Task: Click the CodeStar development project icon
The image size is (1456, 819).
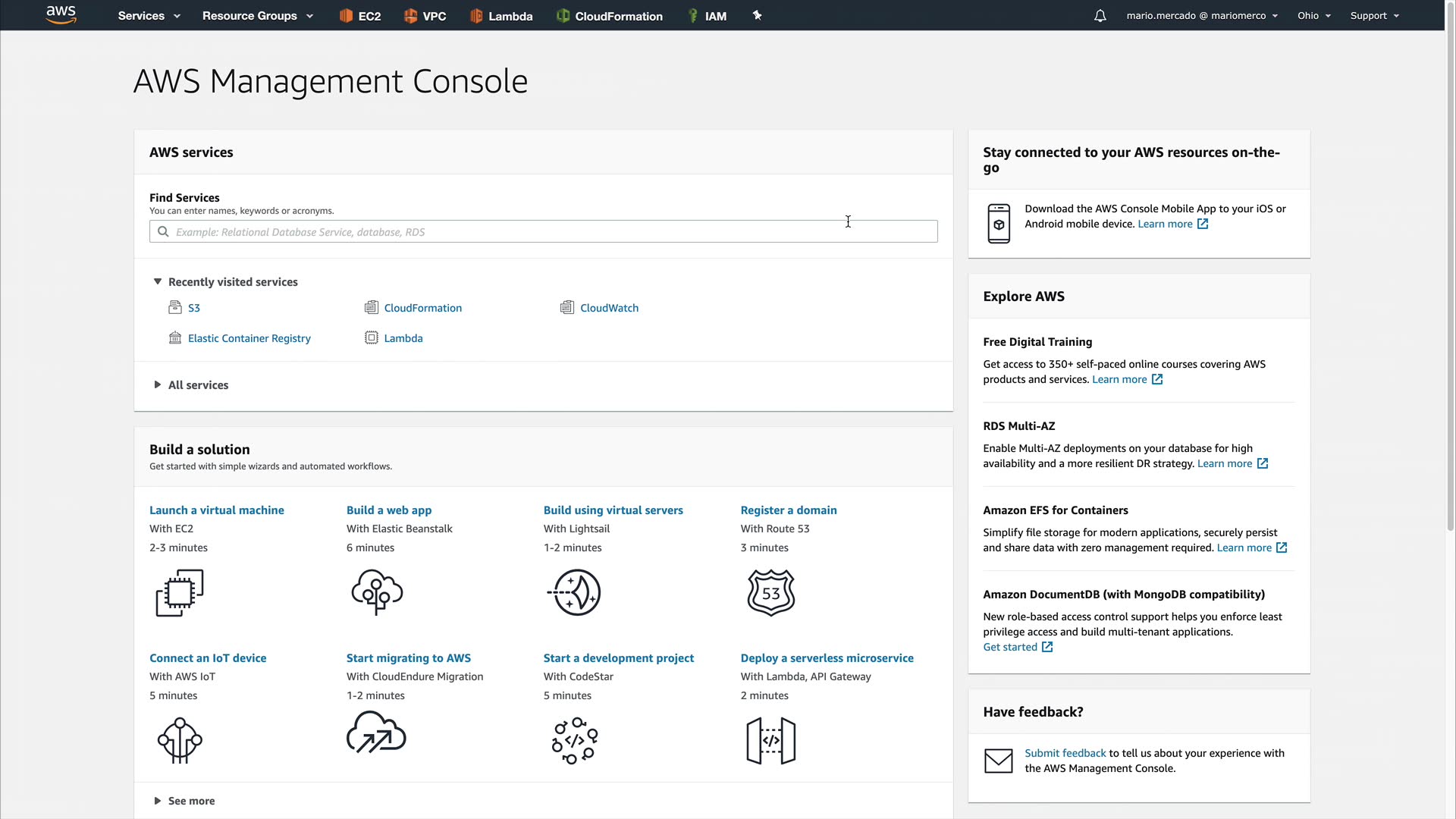Action: click(x=575, y=740)
